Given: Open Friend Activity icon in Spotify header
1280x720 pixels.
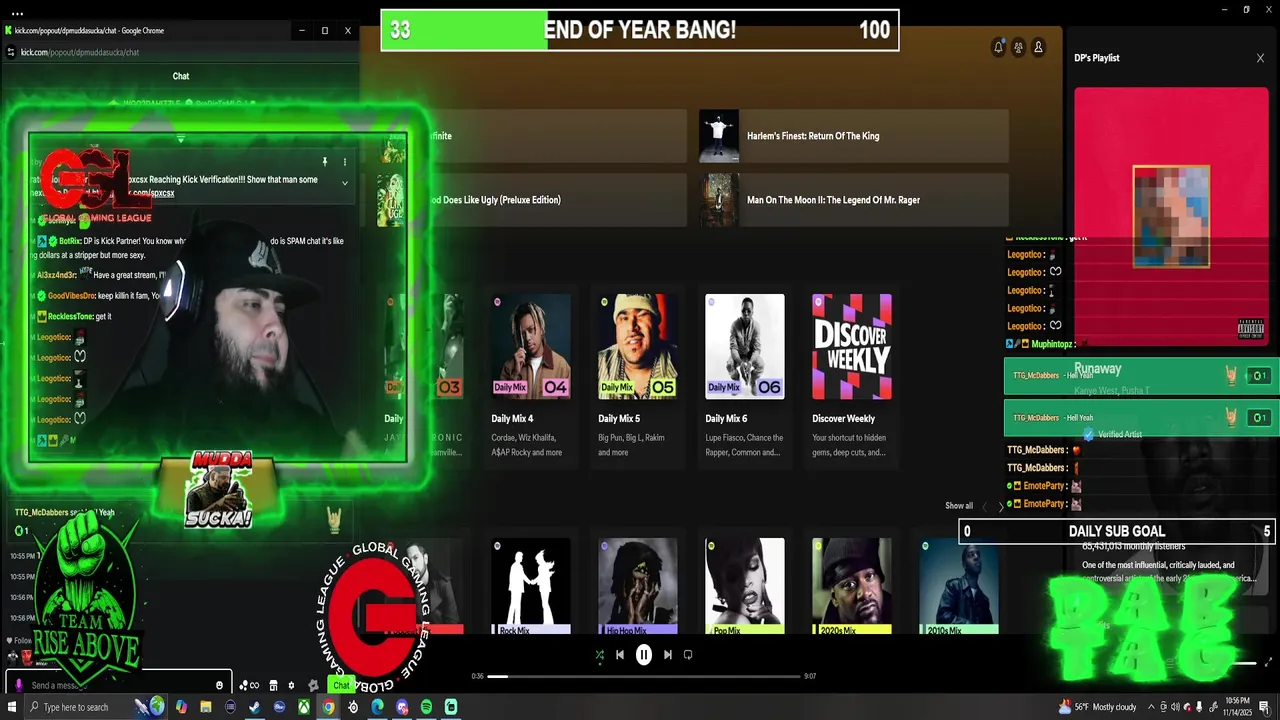Looking at the screenshot, I should [x=1018, y=47].
